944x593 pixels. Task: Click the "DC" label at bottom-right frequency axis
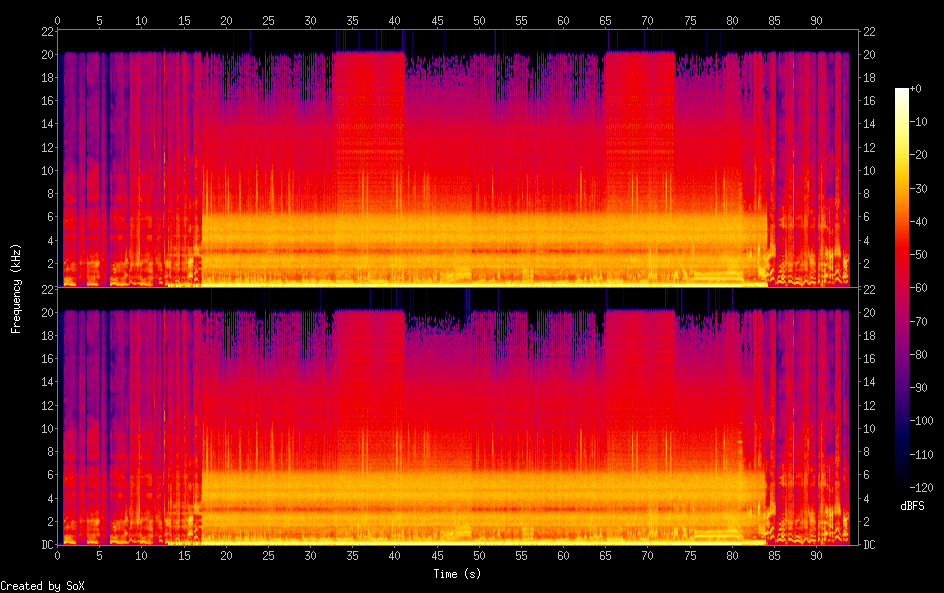tap(870, 544)
